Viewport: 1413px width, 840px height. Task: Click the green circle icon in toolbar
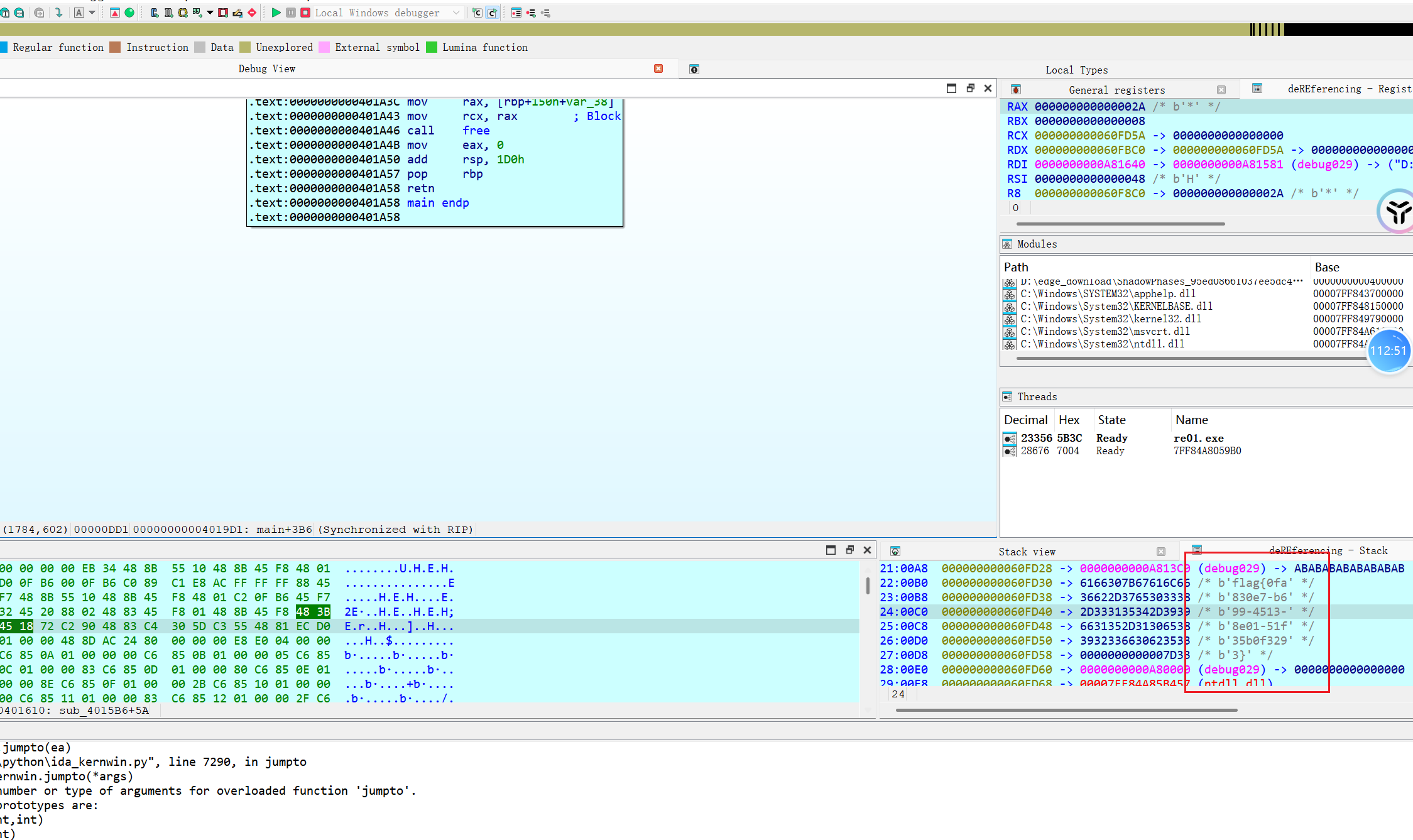coord(129,13)
